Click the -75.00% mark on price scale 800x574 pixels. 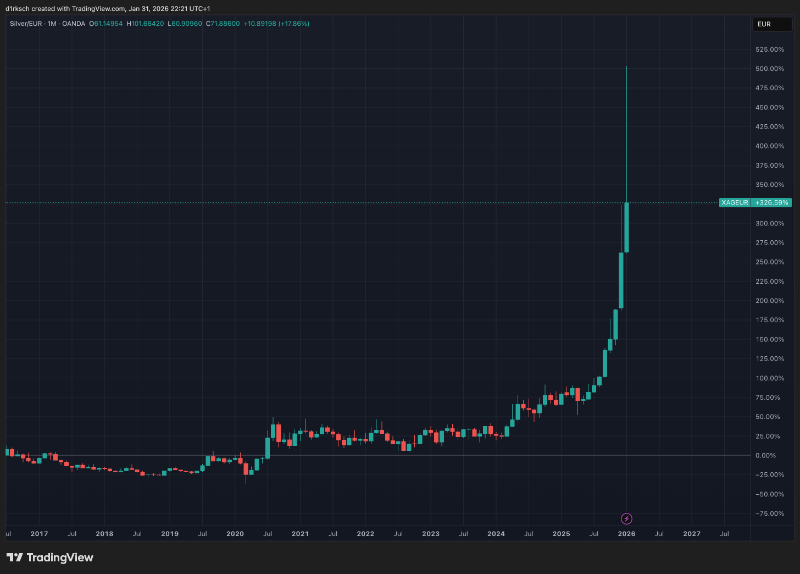click(768, 513)
